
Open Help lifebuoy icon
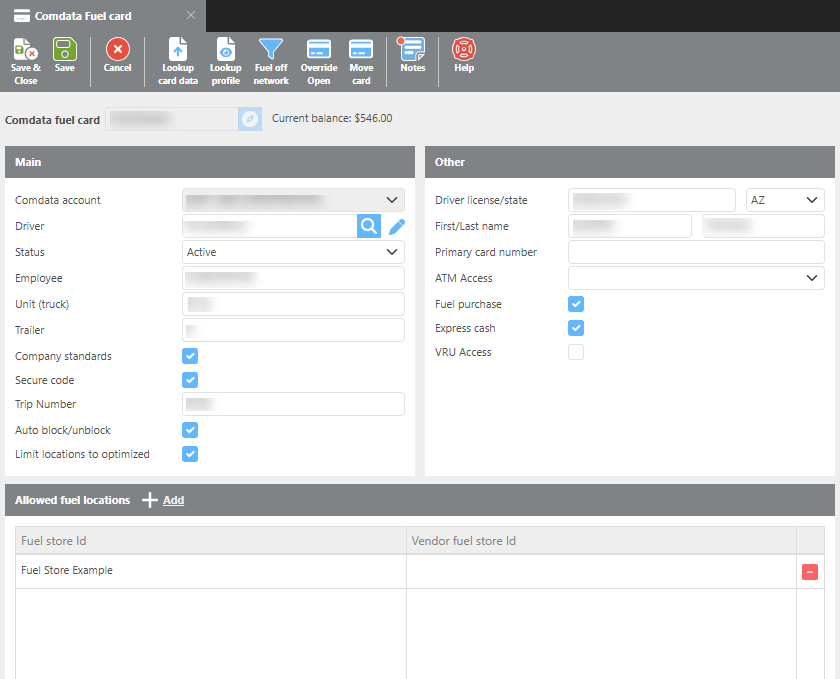point(463,49)
